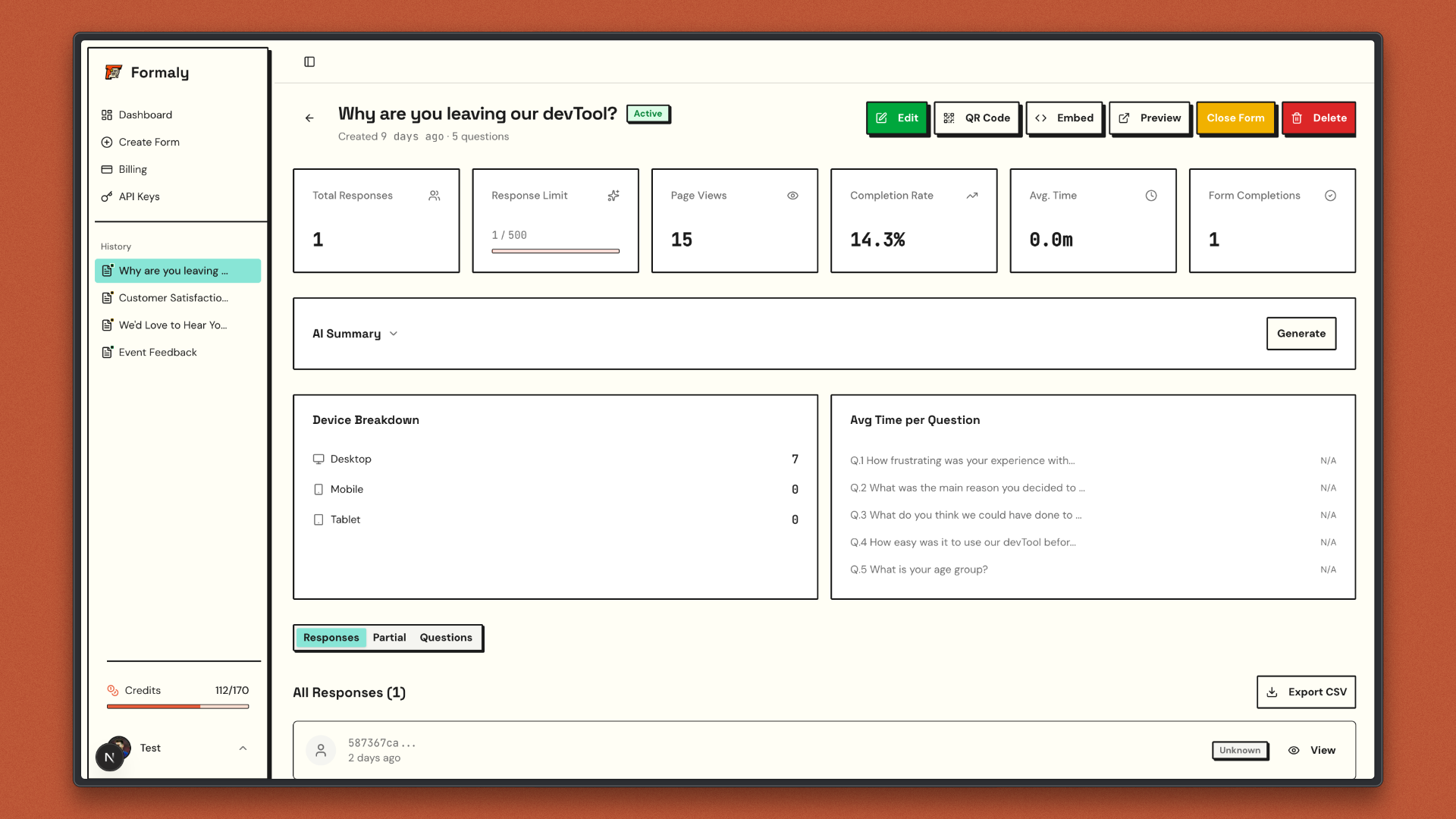Open API Keys using the key icon
The width and height of the screenshot is (1456, 819).
click(107, 196)
